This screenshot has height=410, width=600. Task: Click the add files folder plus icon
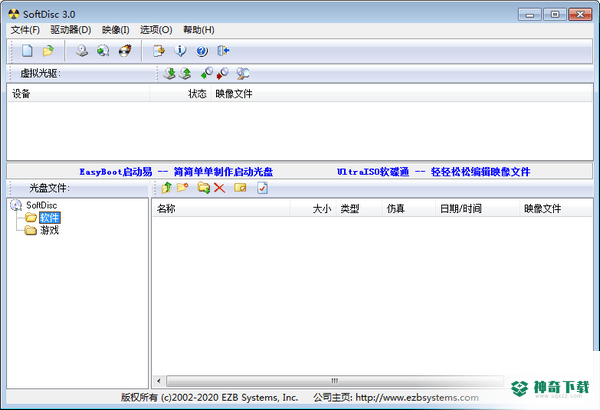204,188
